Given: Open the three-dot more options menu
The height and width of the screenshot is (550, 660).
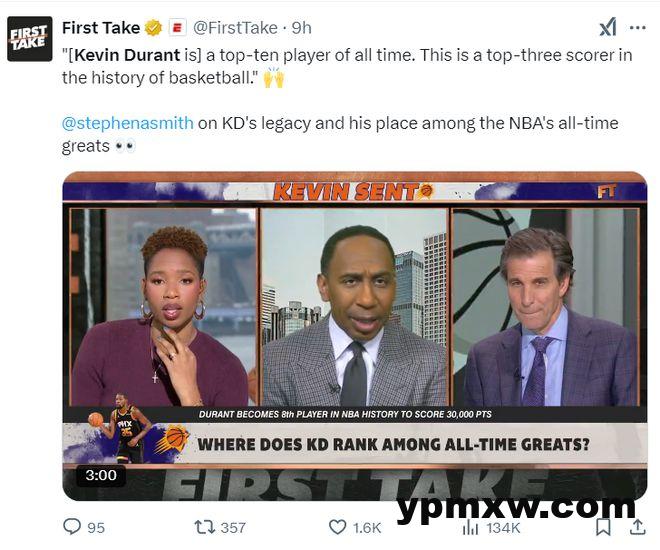Looking at the screenshot, I should pyautogui.click(x=638, y=28).
